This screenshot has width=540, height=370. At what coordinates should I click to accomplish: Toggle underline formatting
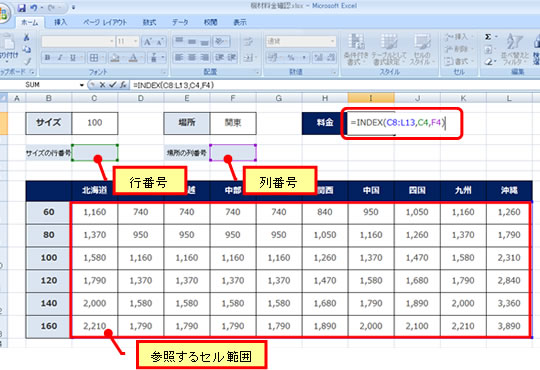(x=73, y=58)
